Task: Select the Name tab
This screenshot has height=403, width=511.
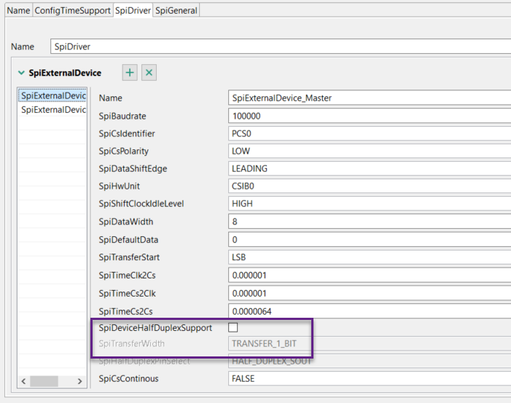Action: pos(18,11)
